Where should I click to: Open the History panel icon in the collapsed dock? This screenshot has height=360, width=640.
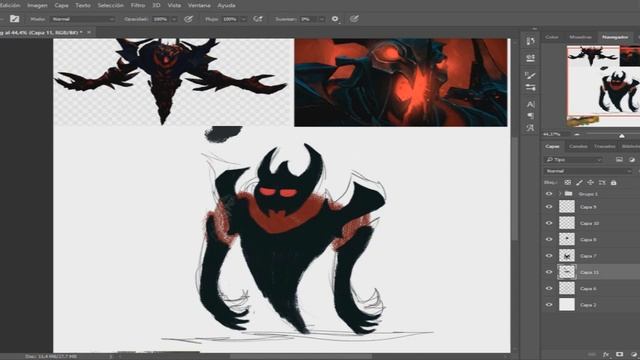(530, 41)
